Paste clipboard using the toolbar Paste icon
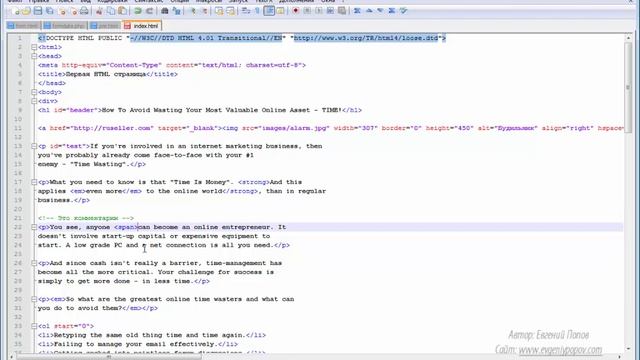Image resolution: width=640 pixels, height=360 pixels. pos(122,11)
